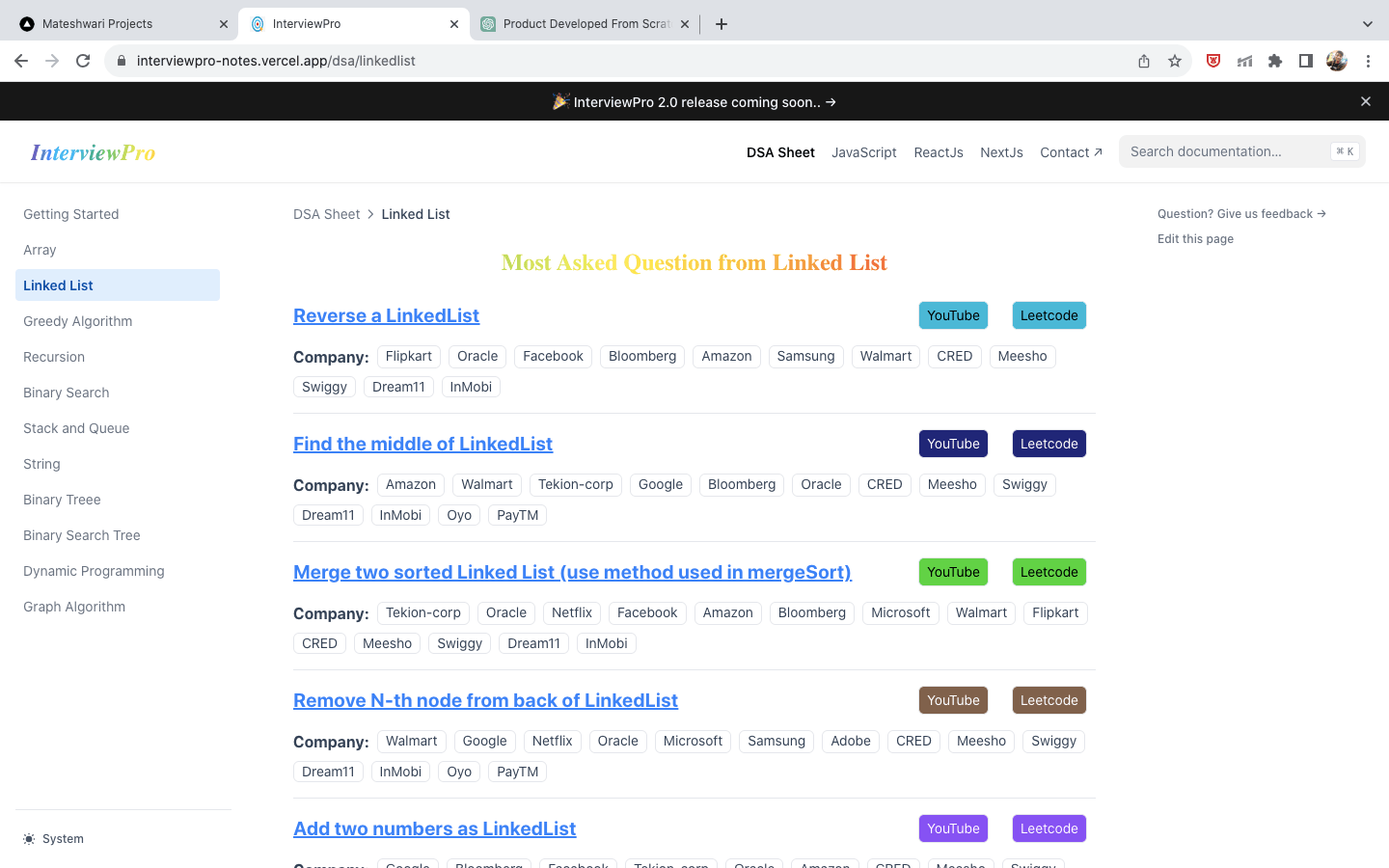Open String in the sidebar

click(x=118, y=464)
